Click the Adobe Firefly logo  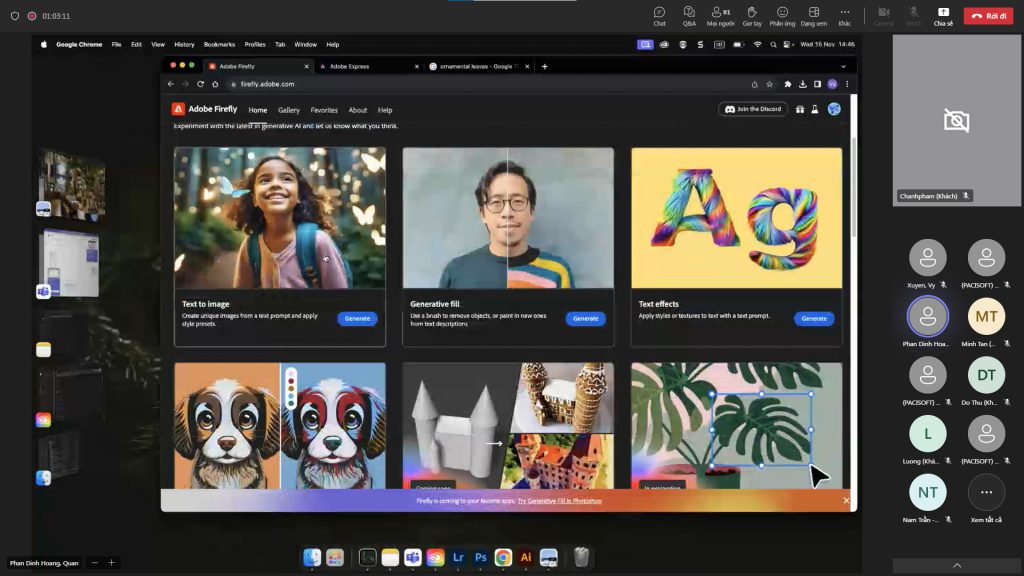(x=204, y=109)
